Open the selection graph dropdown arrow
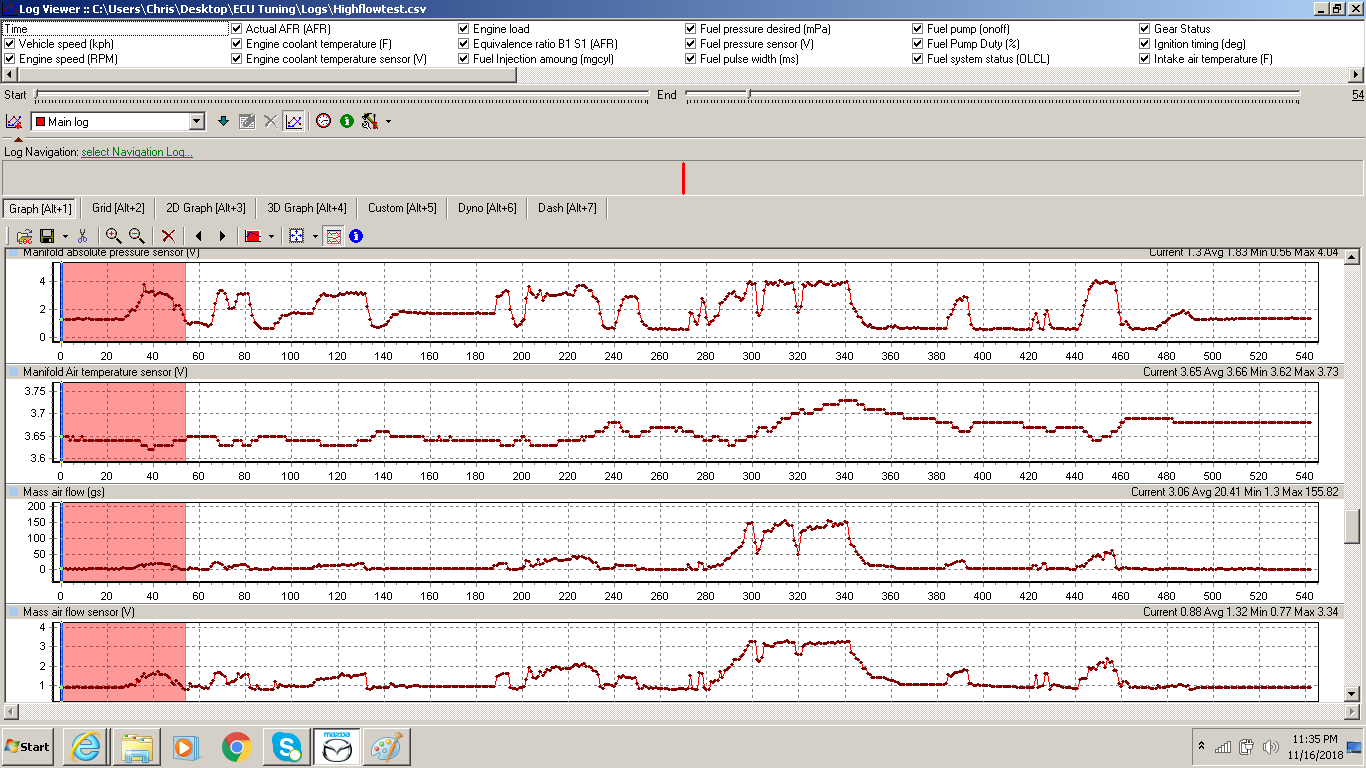This screenshot has height=768, width=1366. coord(271,237)
